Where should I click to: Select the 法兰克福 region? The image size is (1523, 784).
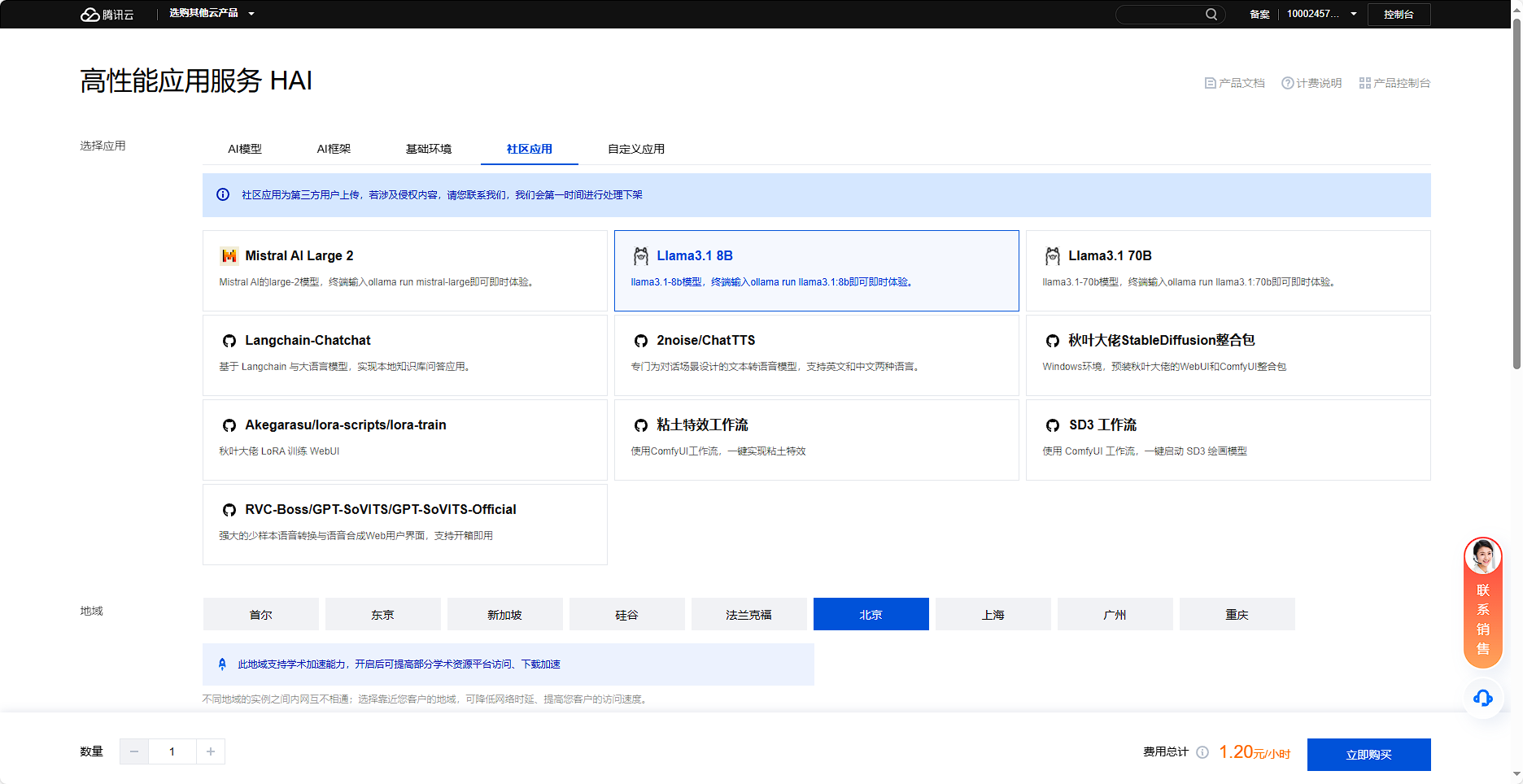click(749, 614)
